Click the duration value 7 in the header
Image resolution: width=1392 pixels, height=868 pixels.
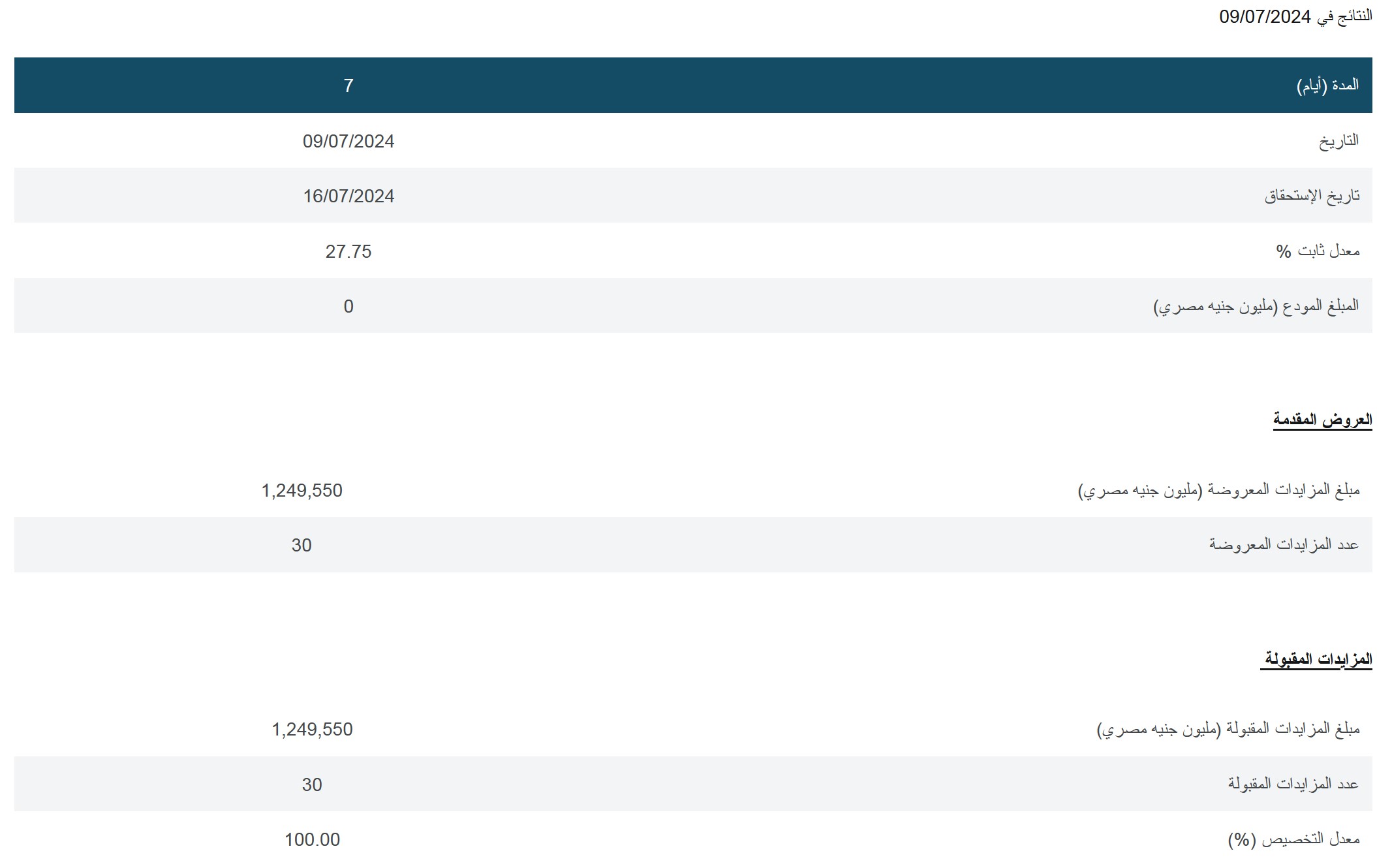pyautogui.click(x=348, y=85)
